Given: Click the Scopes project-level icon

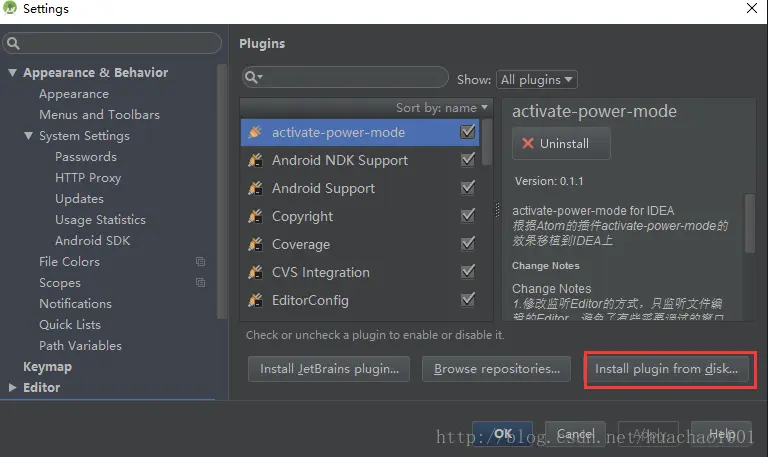Looking at the screenshot, I should point(200,283).
